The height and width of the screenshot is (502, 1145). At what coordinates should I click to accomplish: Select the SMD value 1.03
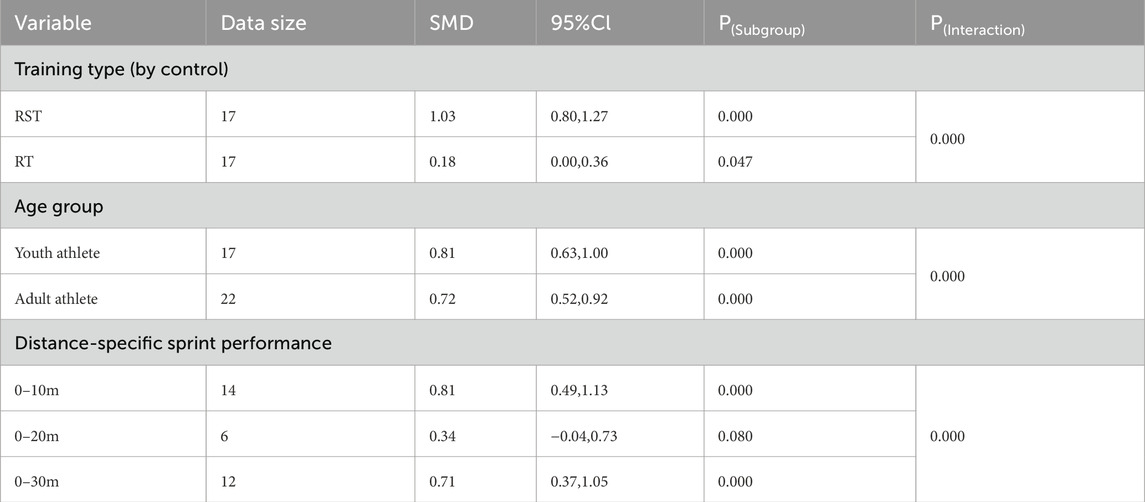(443, 116)
